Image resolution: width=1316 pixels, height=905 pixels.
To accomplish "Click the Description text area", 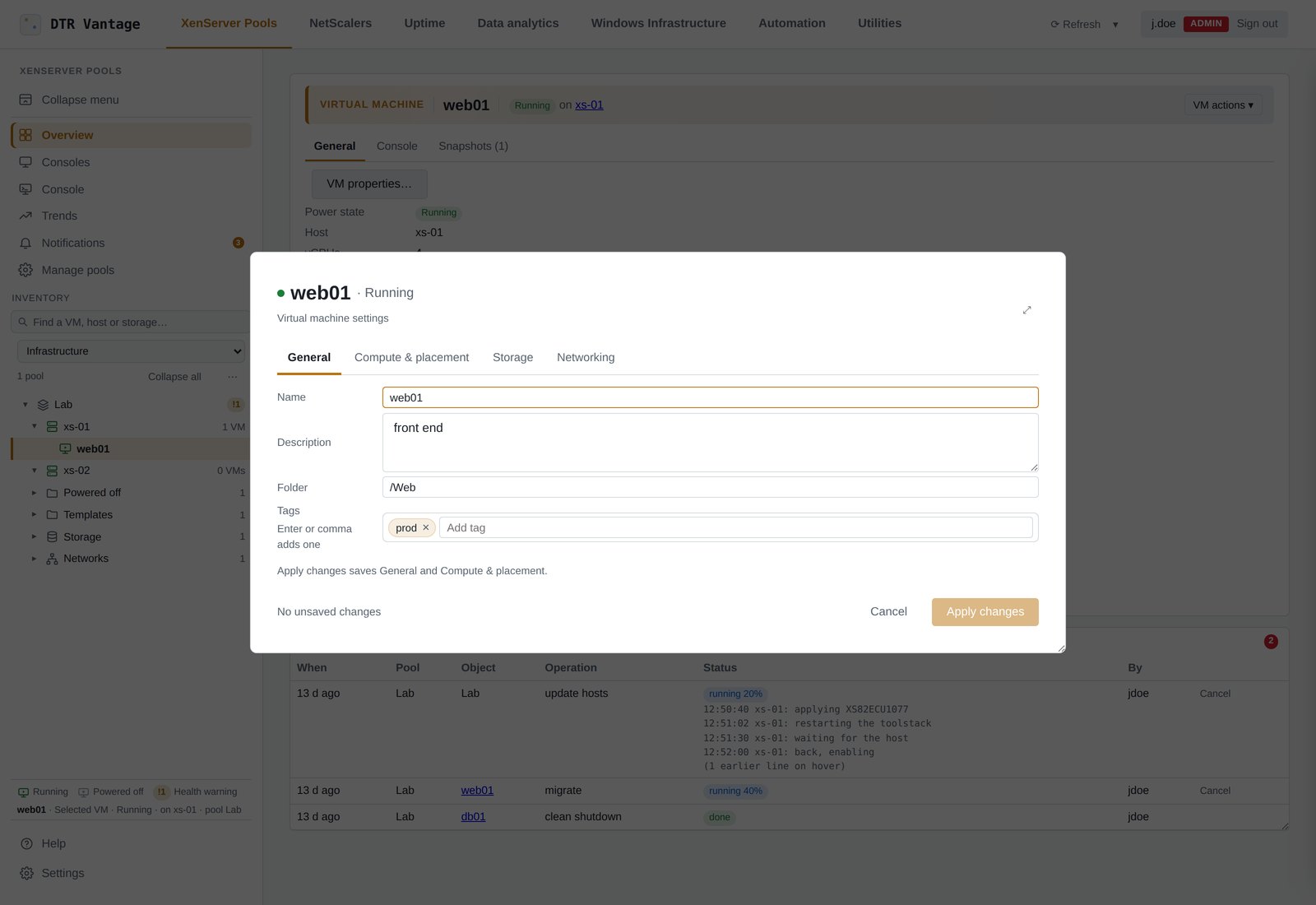I will coord(710,443).
